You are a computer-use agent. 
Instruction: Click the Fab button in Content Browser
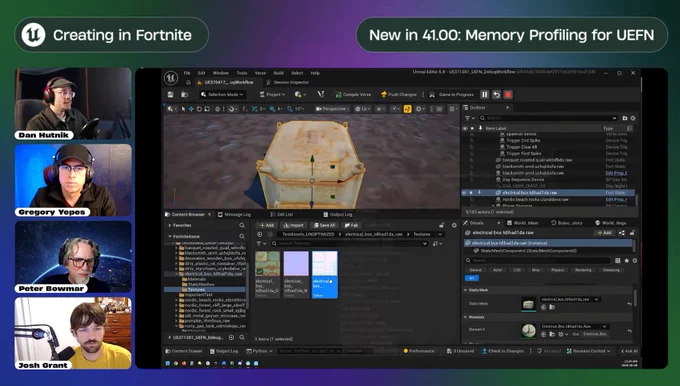click(351, 225)
